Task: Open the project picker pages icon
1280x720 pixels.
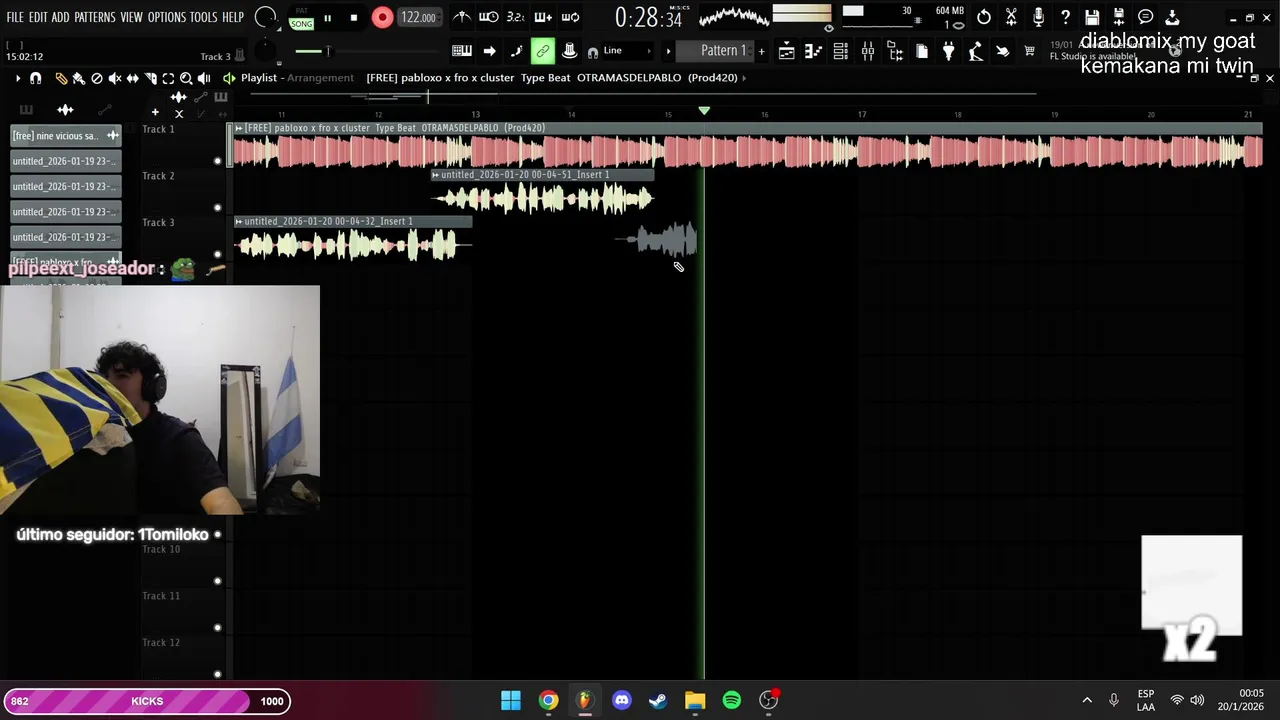Action: pyautogui.click(x=922, y=51)
